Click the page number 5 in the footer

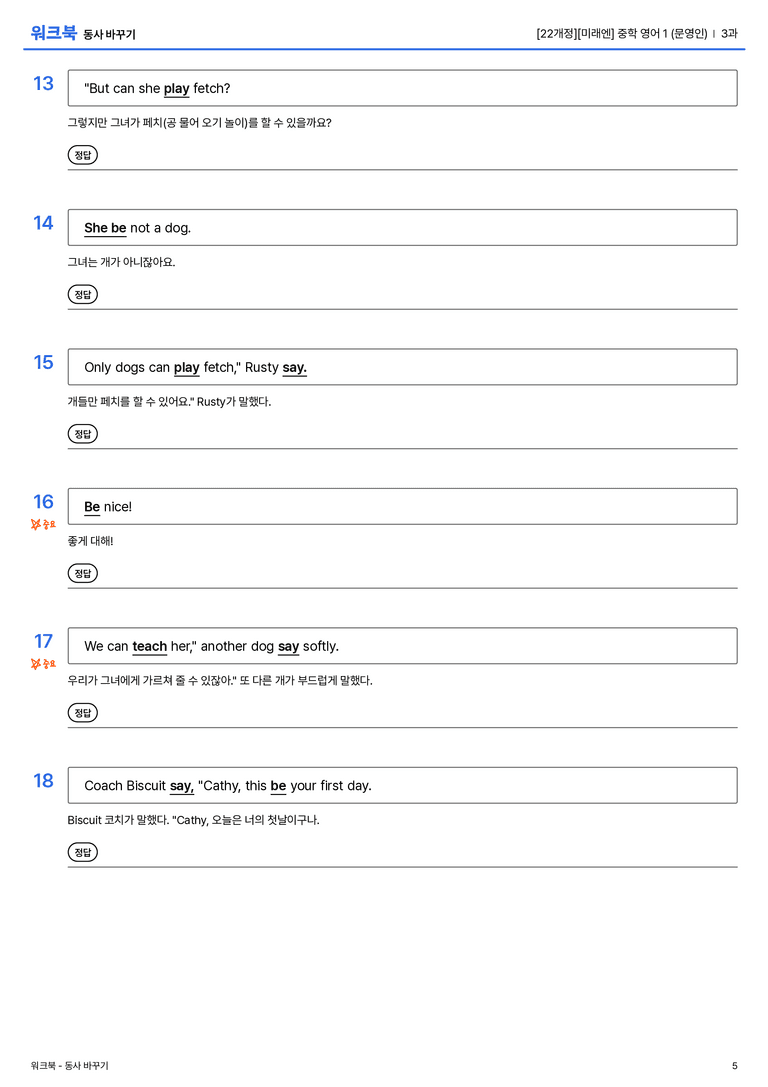click(x=735, y=1066)
